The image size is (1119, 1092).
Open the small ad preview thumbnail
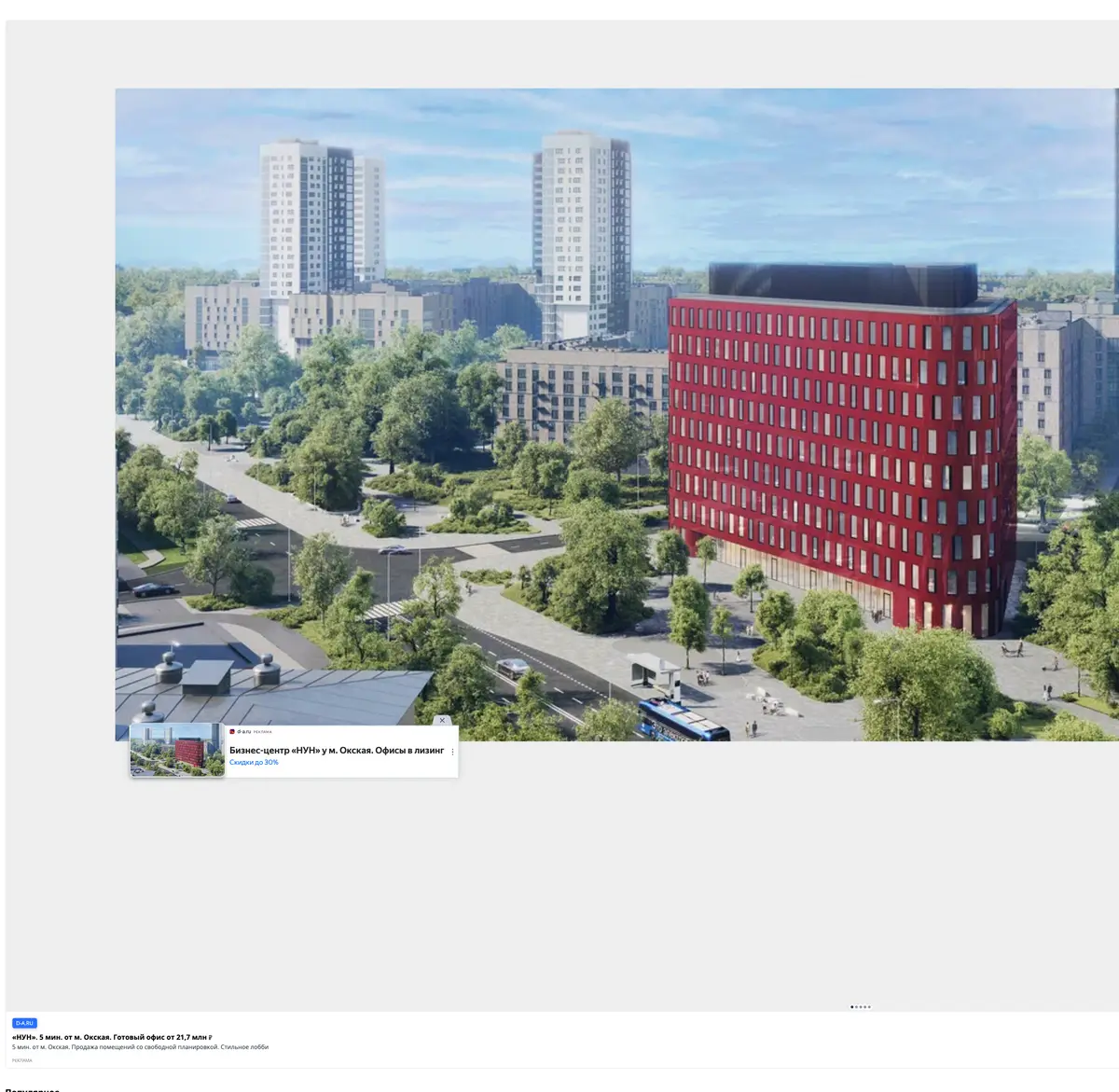[x=177, y=750]
